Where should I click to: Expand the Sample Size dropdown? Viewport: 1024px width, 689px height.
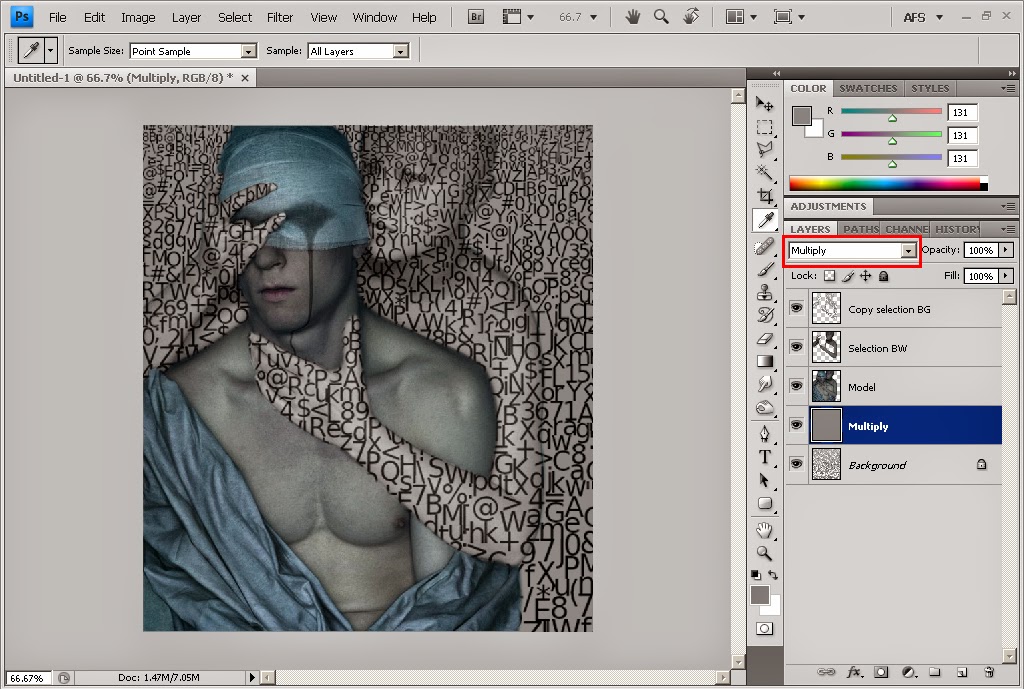[193, 51]
